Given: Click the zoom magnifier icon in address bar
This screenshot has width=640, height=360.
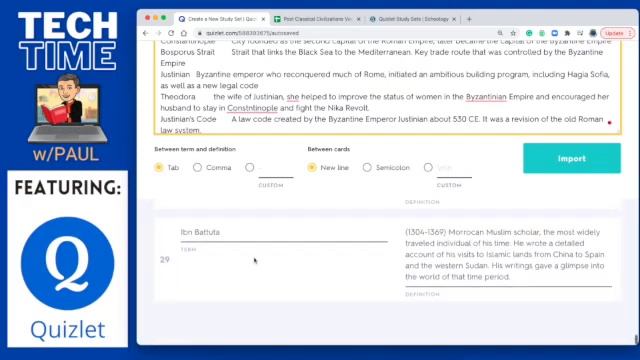Looking at the screenshot, I should tap(500, 33).
